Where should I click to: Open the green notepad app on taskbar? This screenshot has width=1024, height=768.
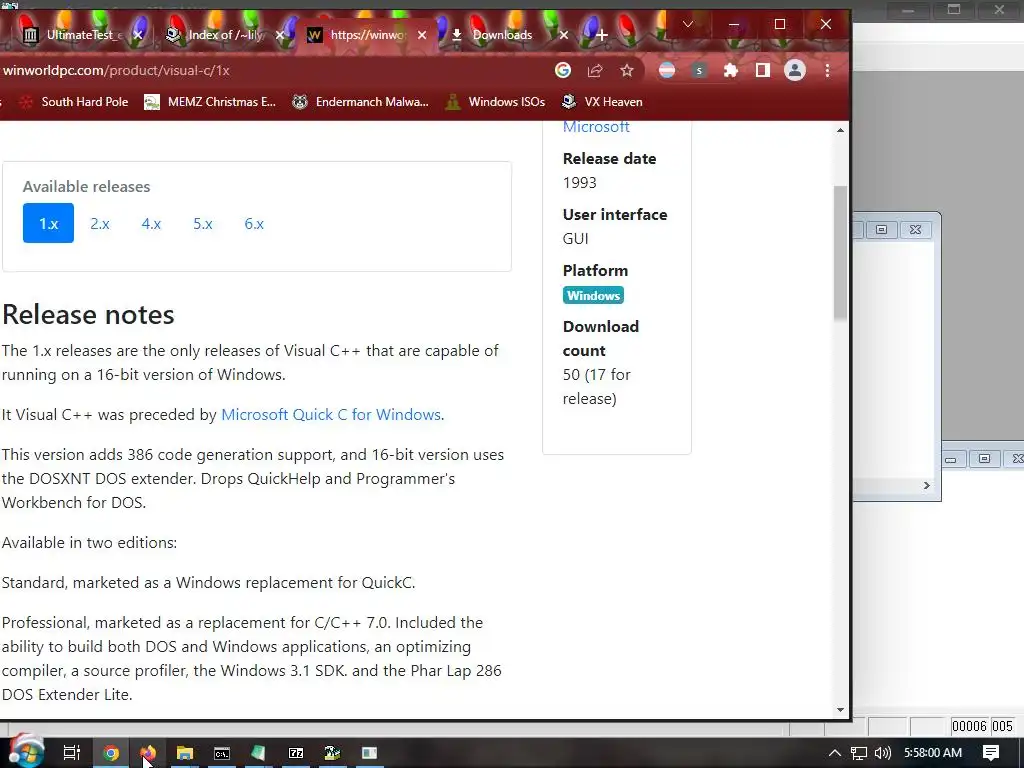(259, 753)
